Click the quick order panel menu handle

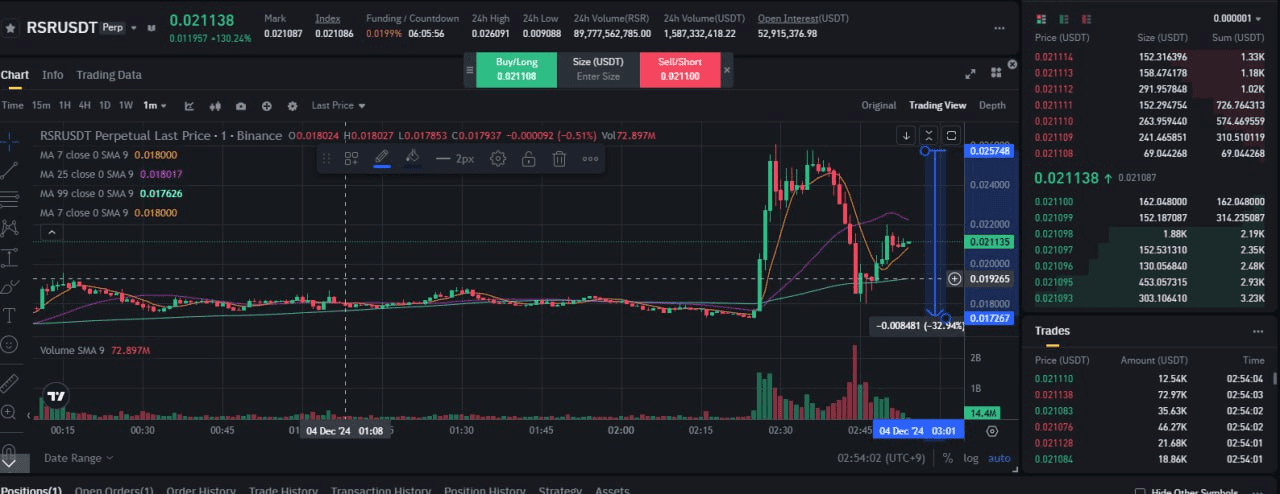[468, 70]
